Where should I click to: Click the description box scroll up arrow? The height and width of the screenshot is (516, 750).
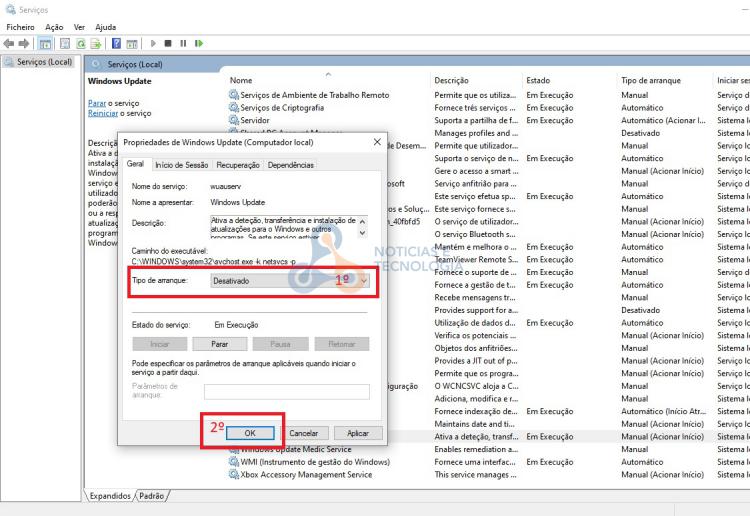363,221
